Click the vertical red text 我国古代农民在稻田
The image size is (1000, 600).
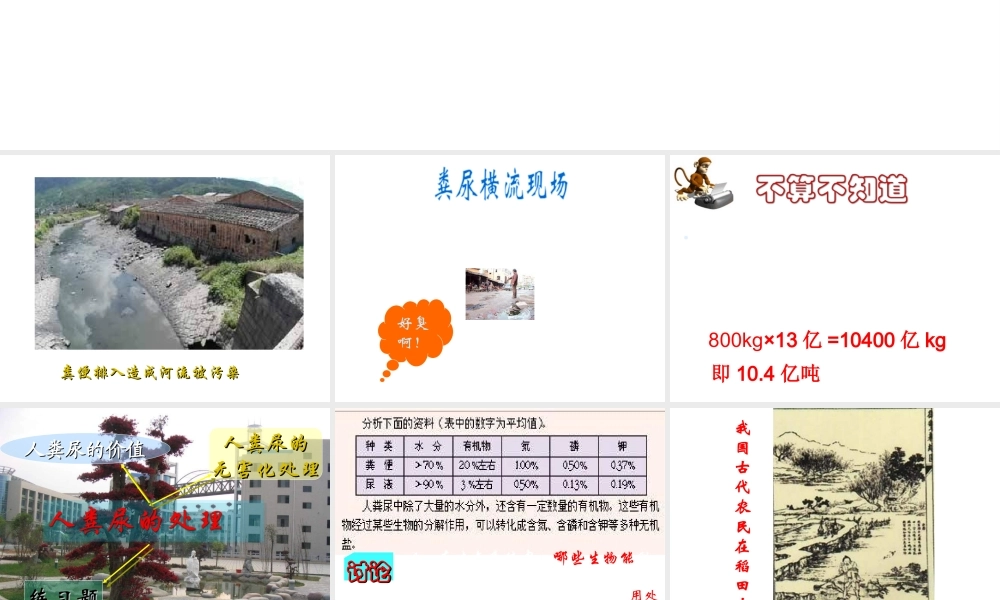[742, 510]
